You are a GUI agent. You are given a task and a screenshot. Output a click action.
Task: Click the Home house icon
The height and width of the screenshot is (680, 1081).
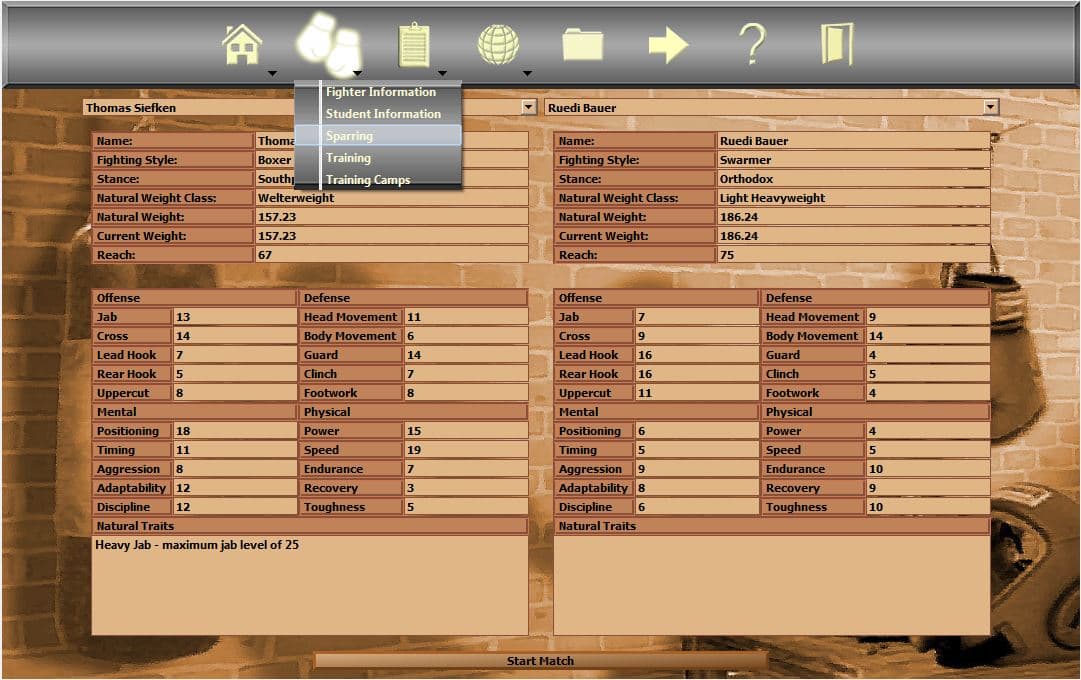(242, 45)
